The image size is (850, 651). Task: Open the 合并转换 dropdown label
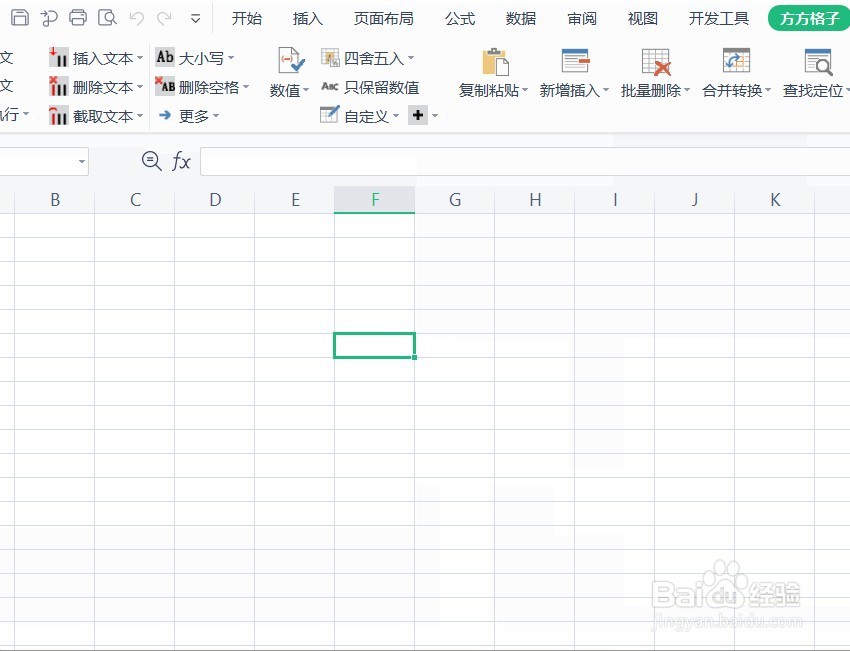(736, 91)
